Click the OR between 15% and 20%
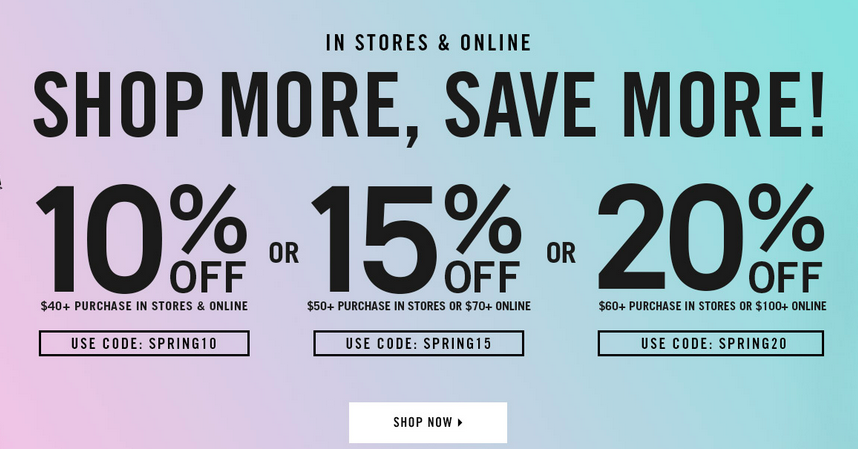The height and width of the screenshot is (449, 858). 561,253
